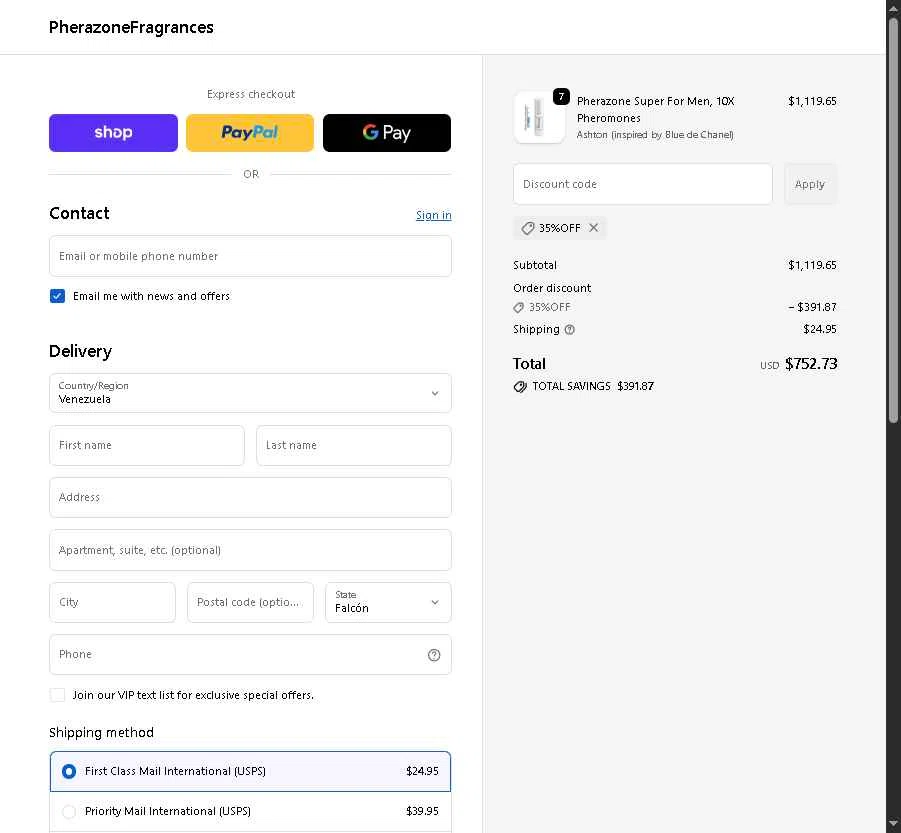Uncheck Email me with news and offers
Image resolution: width=901 pixels, height=833 pixels.
(57, 296)
